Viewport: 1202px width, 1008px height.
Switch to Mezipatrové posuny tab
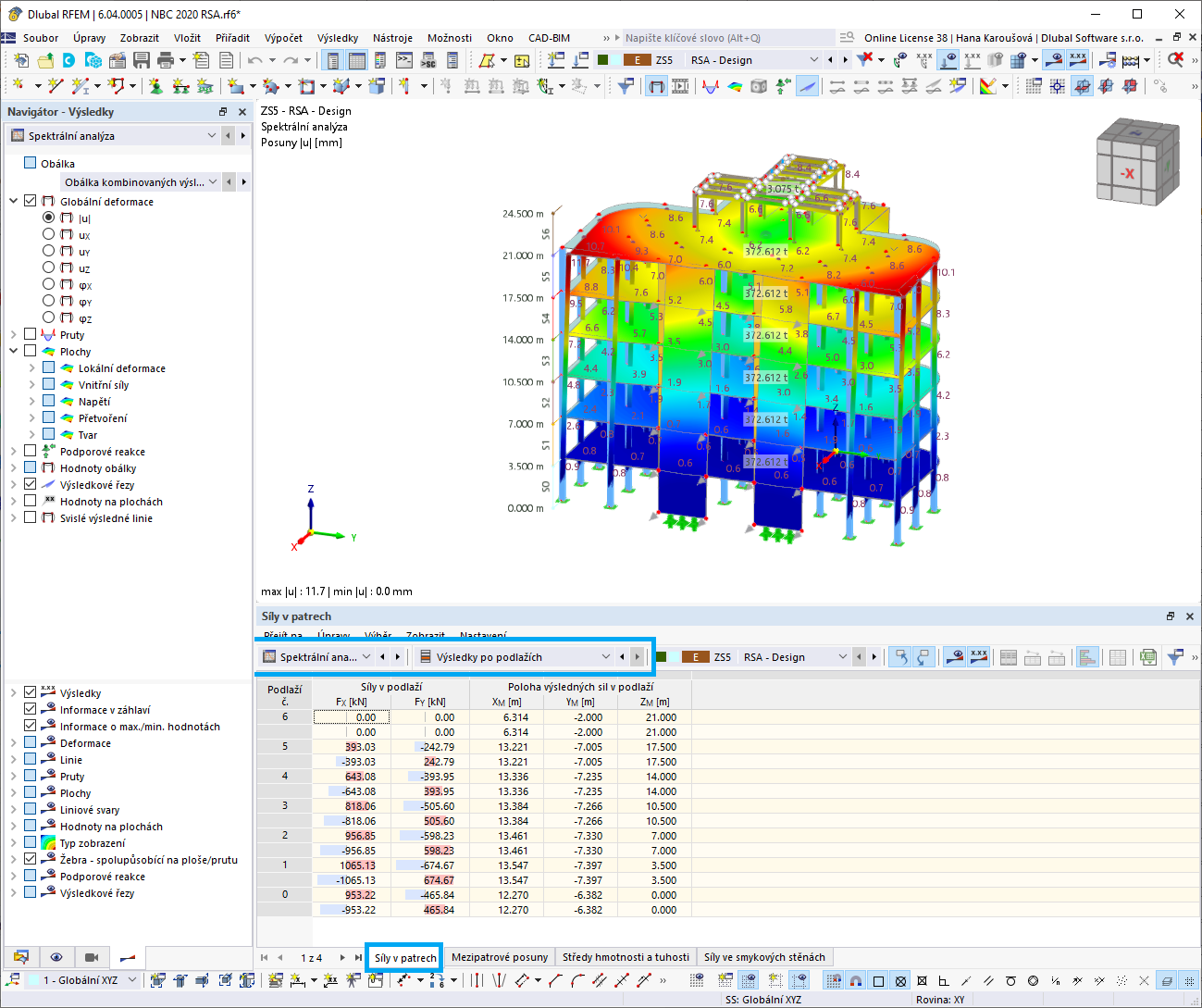click(500, 957)
